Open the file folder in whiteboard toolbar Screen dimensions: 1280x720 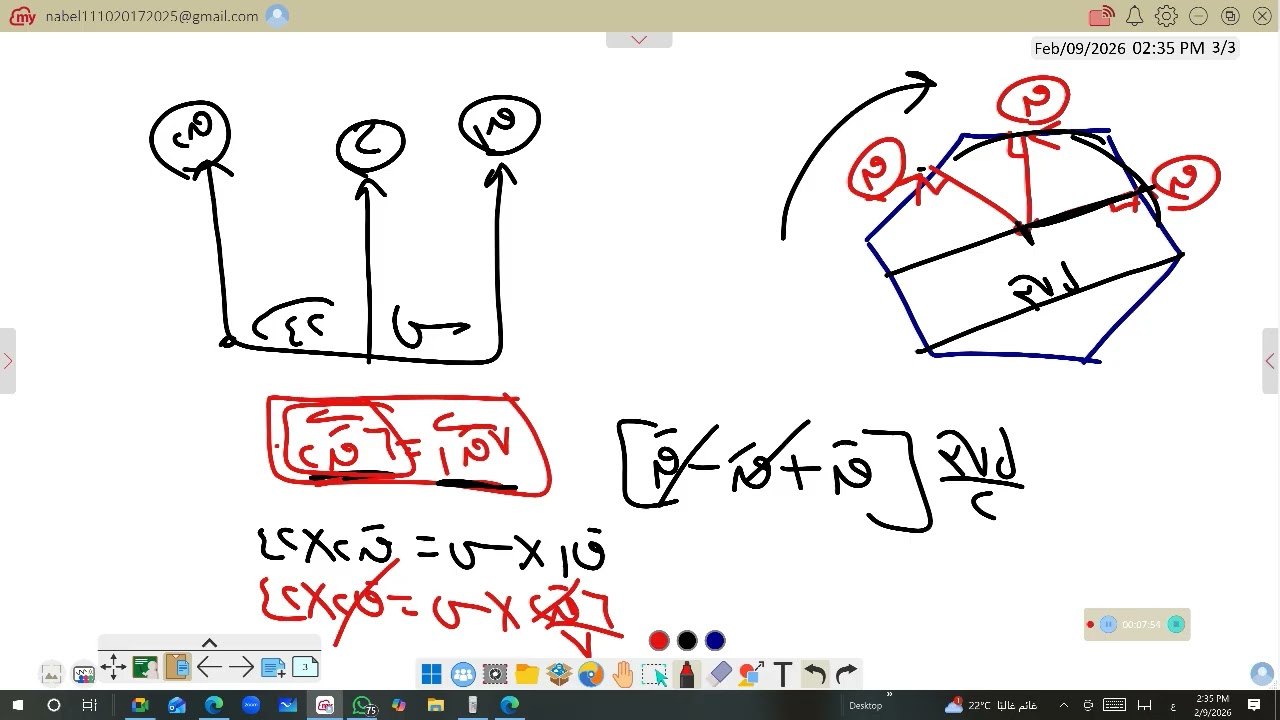(527, 674)
